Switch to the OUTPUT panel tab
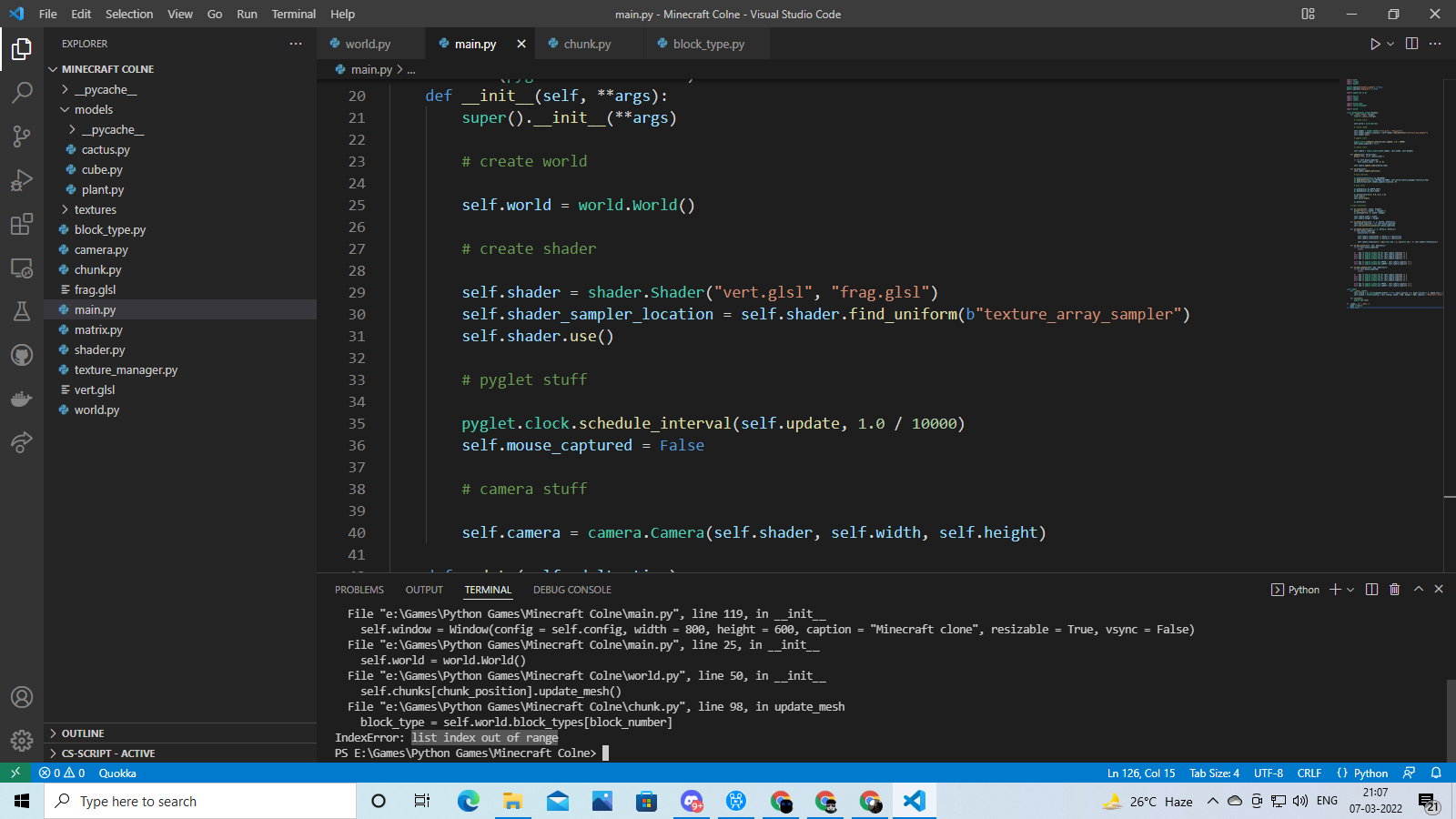1456x819 pixels. pos(424,590)
